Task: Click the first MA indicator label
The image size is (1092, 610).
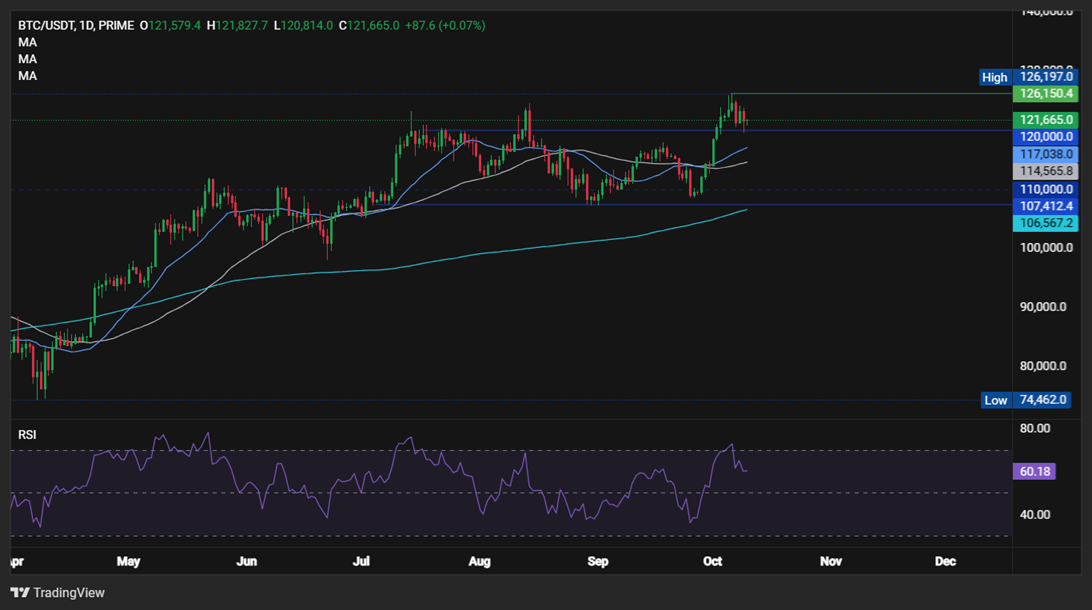Action: [27, 42]
